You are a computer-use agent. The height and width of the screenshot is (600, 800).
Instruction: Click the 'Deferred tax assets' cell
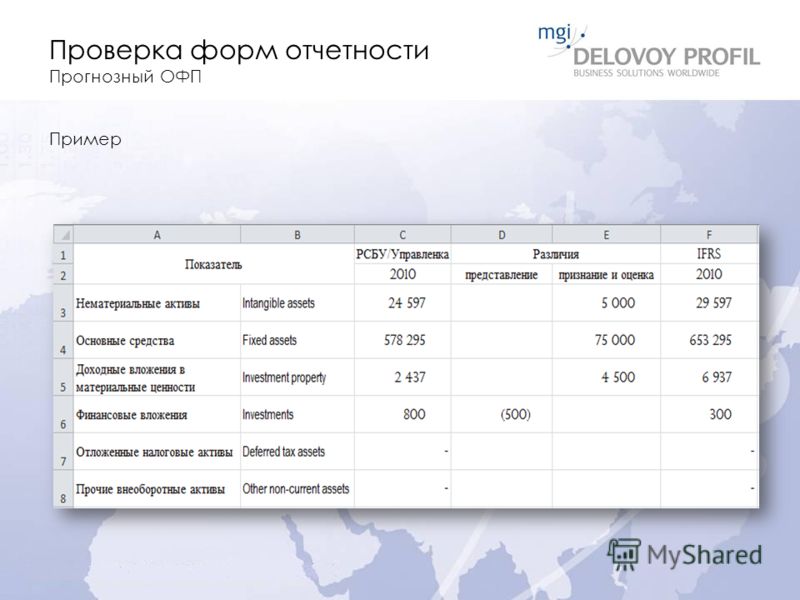297,452
